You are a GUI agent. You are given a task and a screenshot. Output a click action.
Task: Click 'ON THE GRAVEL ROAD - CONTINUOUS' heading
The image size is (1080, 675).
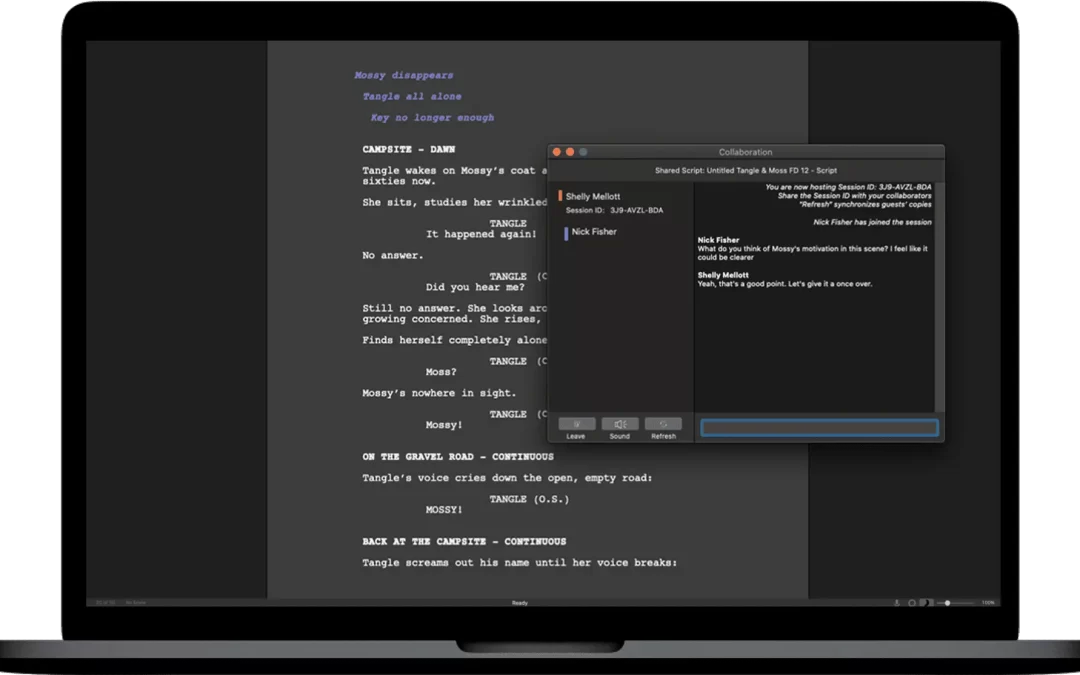[457, 457]
